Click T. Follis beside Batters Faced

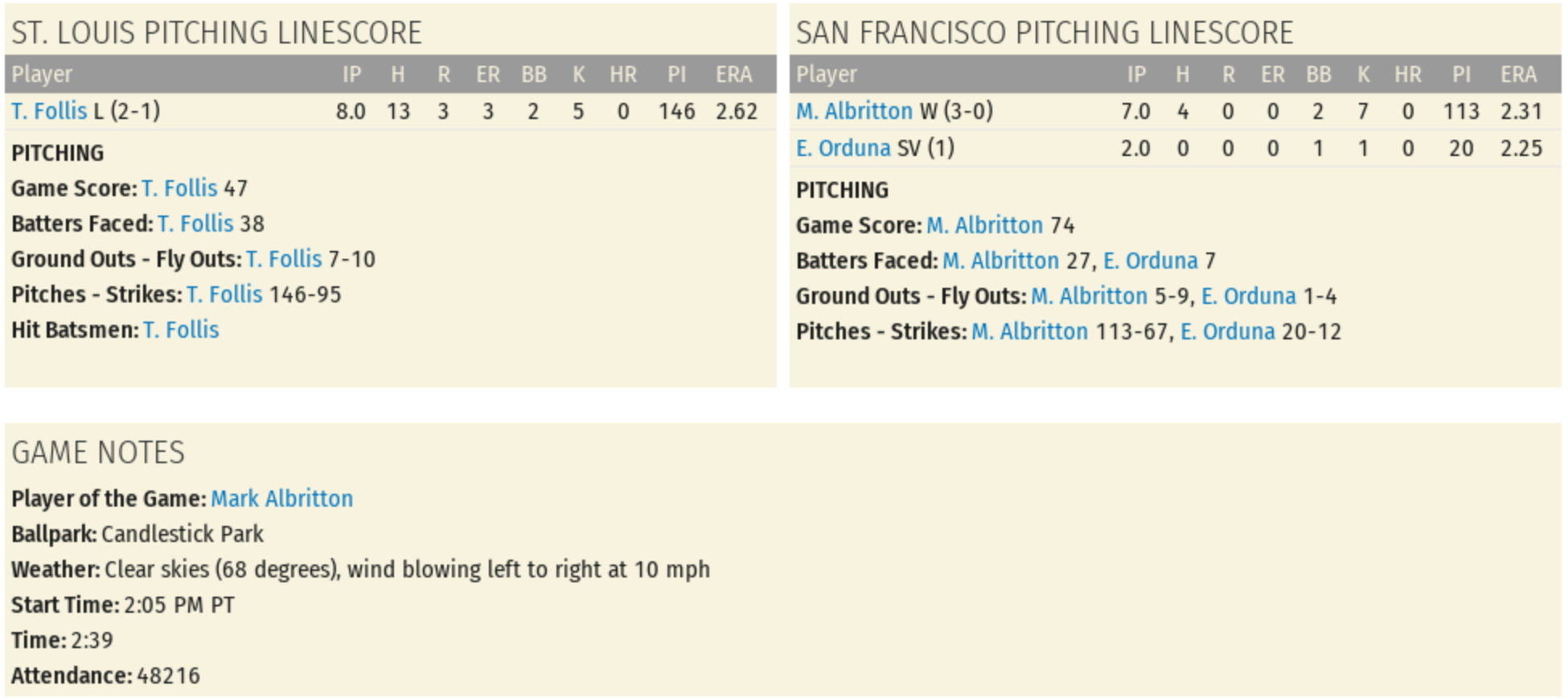[195, 224]
